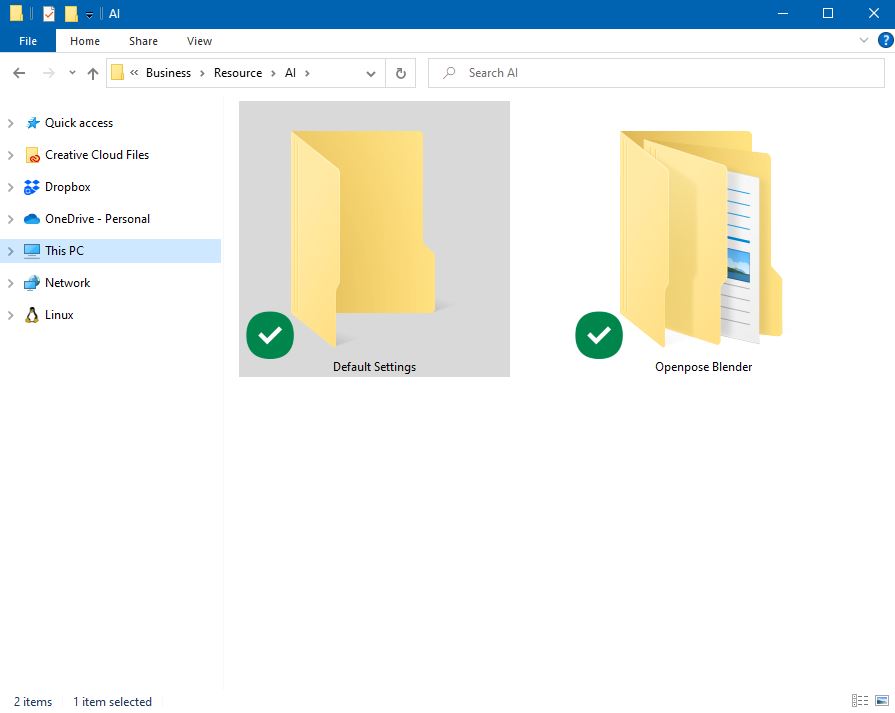Open Linux in the navigation pane
The height and width of the screenshot is (713, 895).
coord(59,315)
